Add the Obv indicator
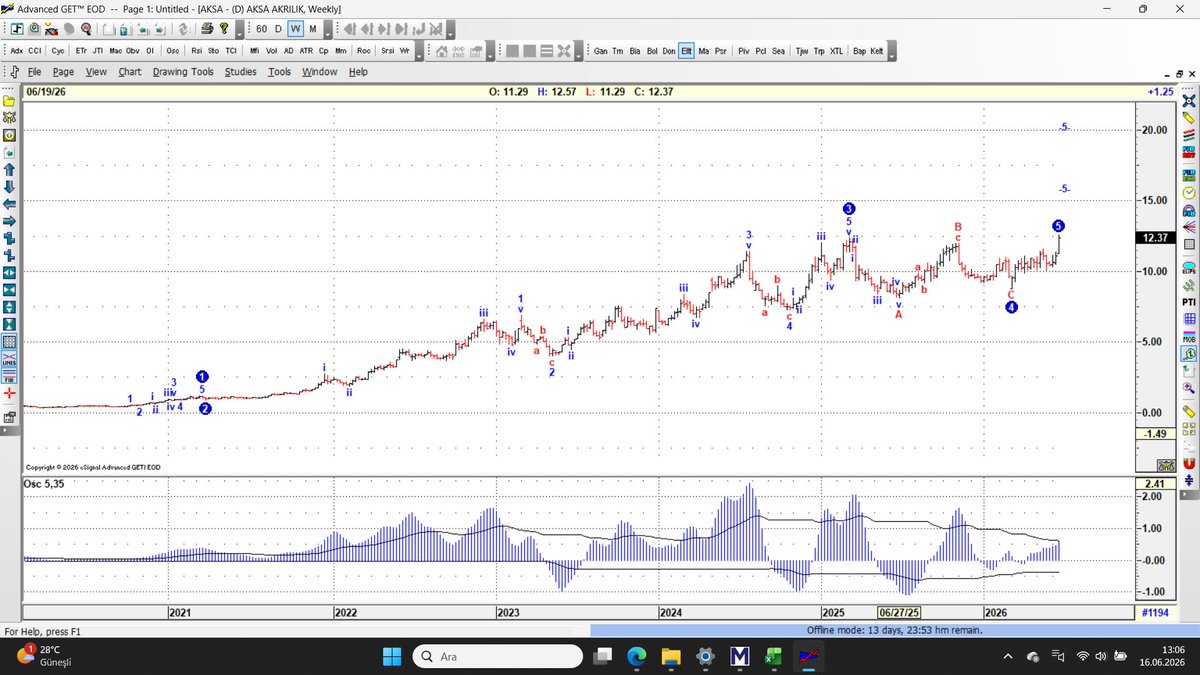Viewport: 1200px width, 675px height. point(133,50)
